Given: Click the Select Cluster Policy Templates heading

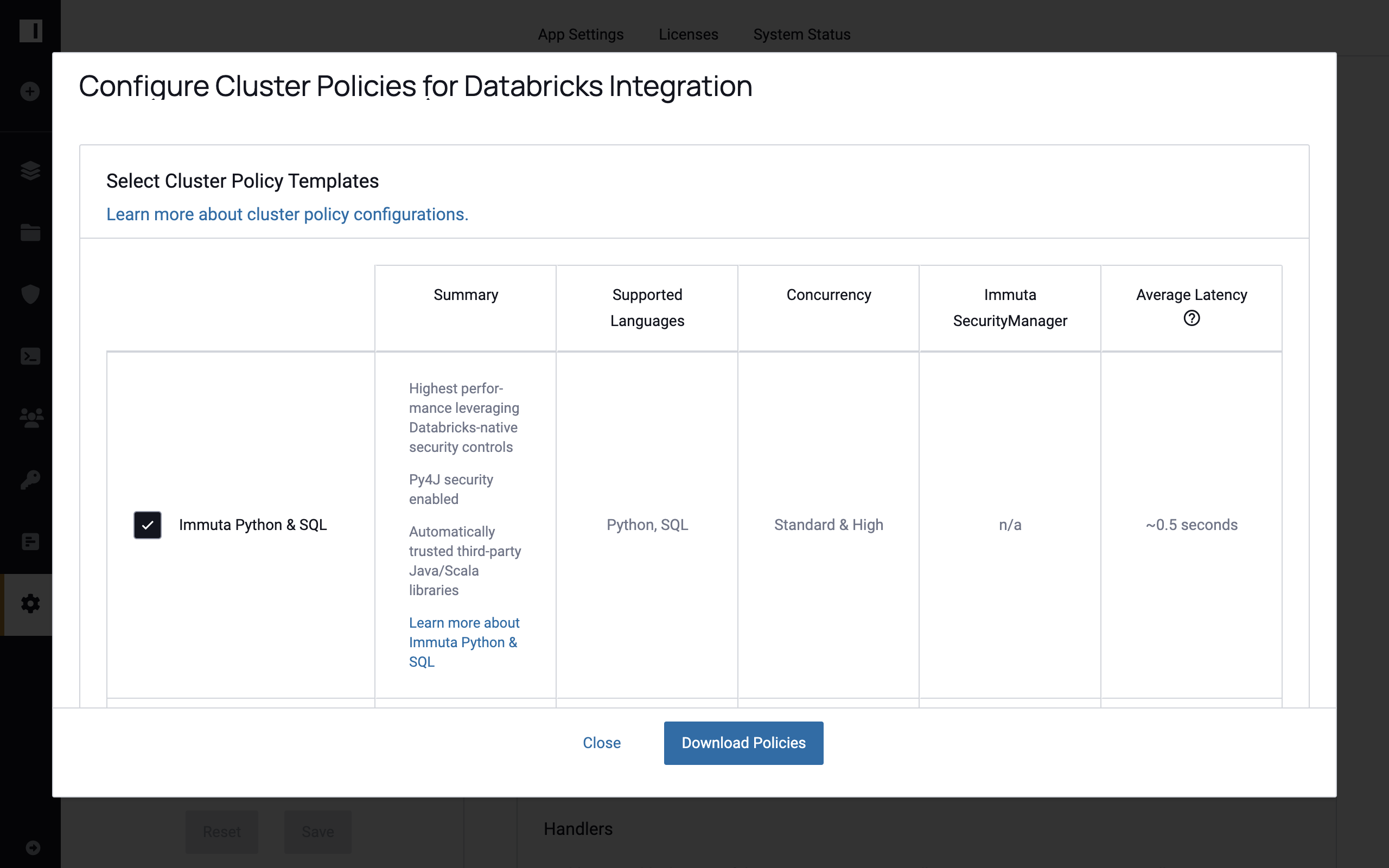Looking at the screenshot, I should tap(242, 181).
